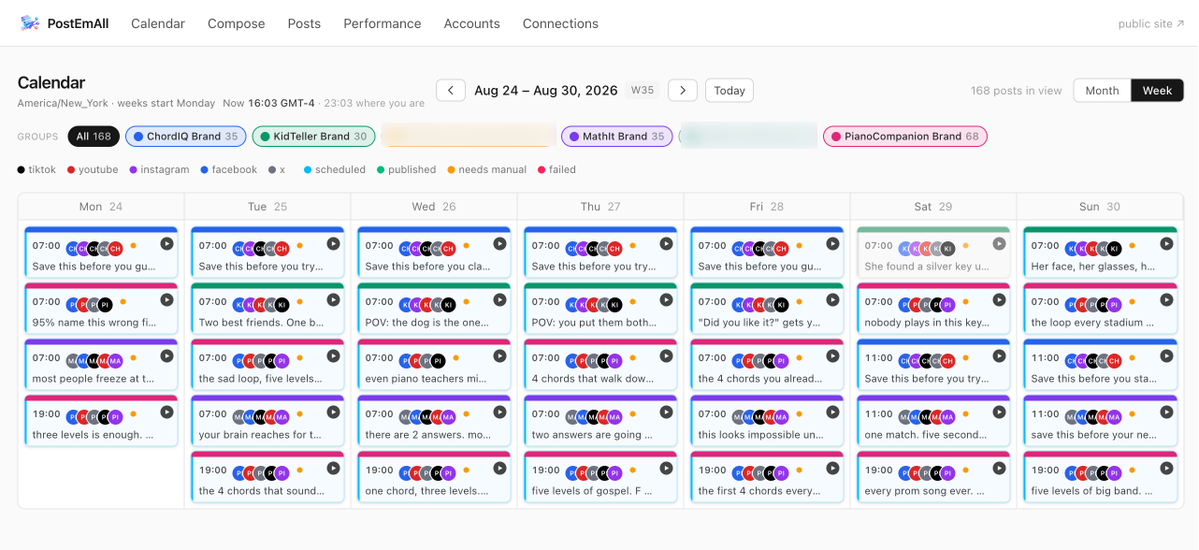Play the 'the 4 chords you alread...' post
This screenshot has height=550, width=1199.
click(x=833, y=356)
